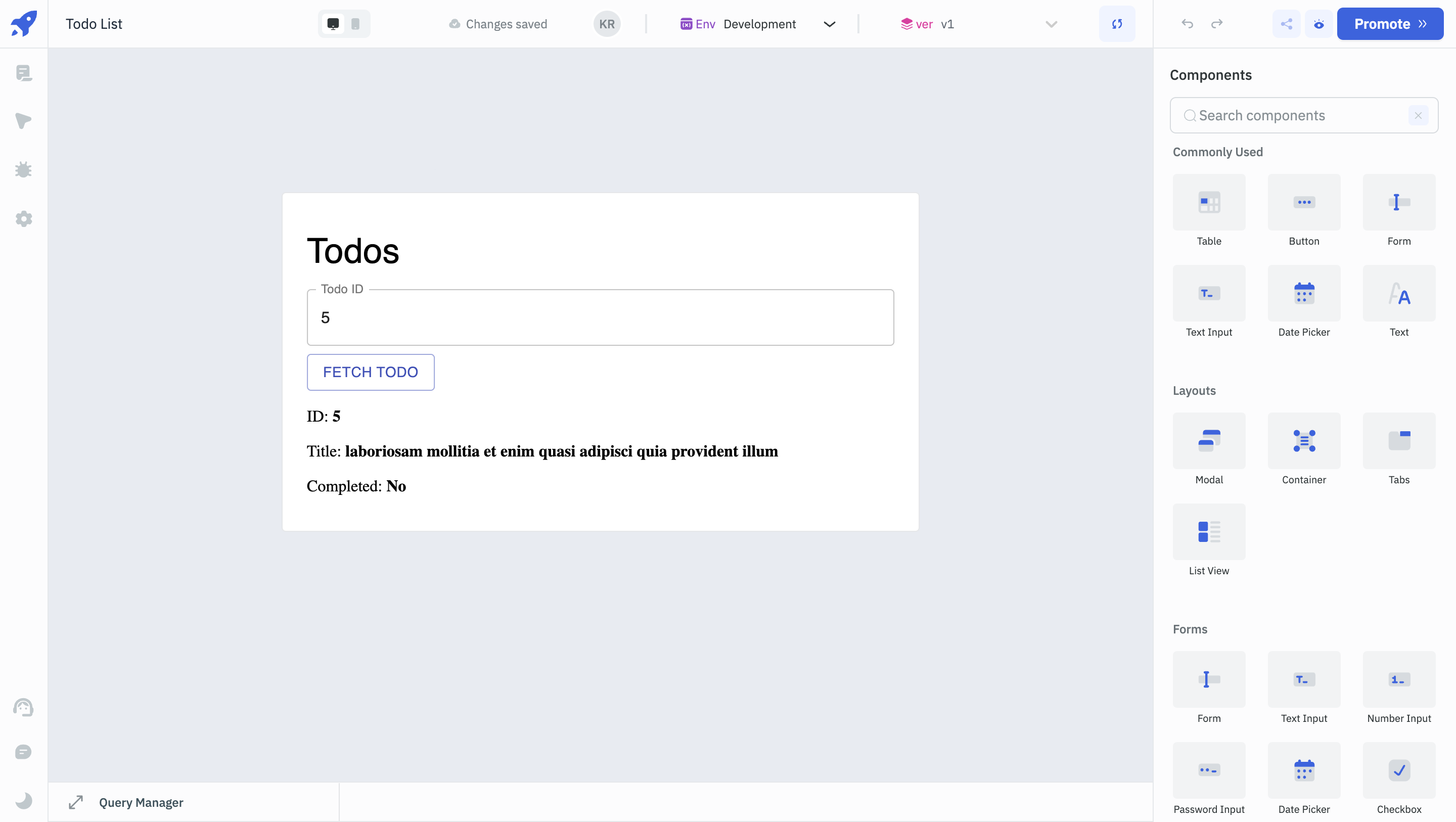Click the Search components field
Viewport: 1456px width, 822px height.
pyautogui.click(x=1294, y=115)
